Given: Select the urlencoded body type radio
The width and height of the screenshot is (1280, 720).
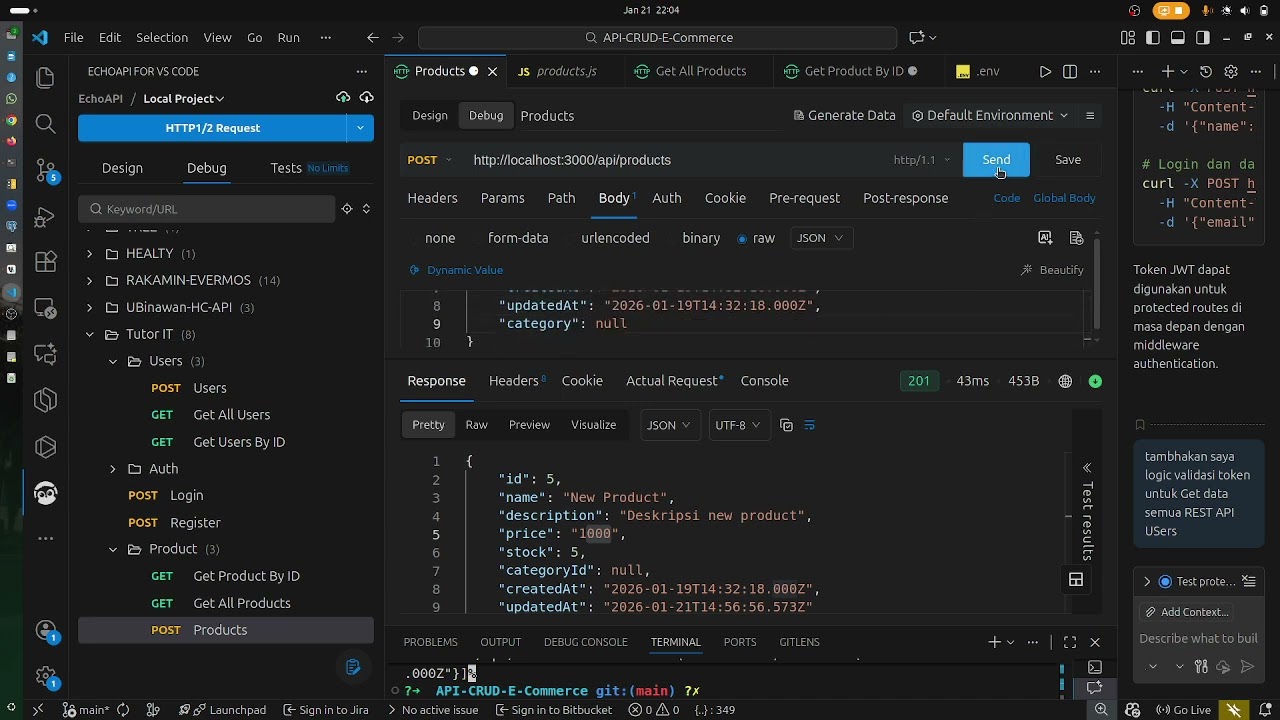Looking at the screenshot, I should coord(608,238).
